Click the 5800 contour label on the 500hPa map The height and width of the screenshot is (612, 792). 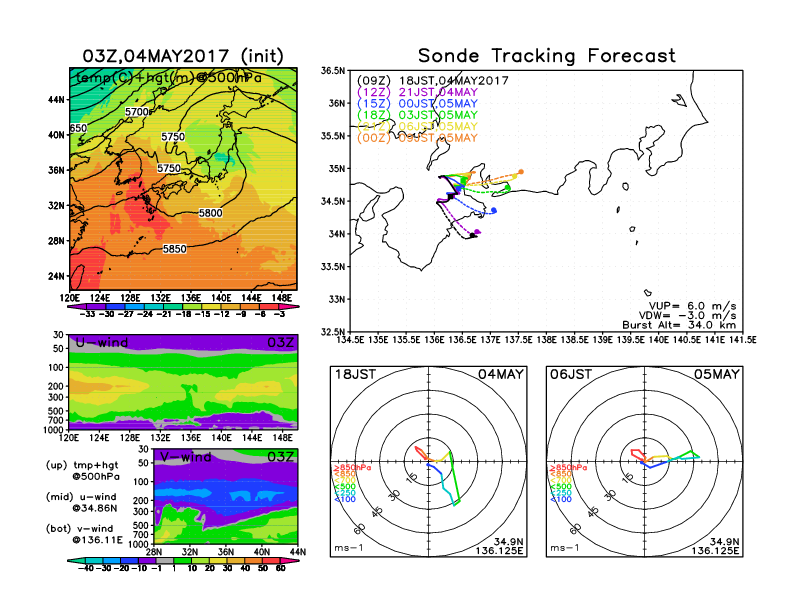tap(210, 213)
